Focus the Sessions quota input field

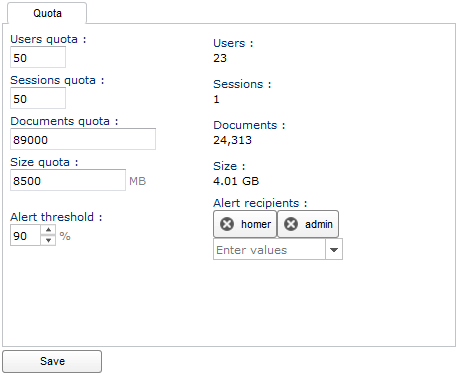point(38,98)
